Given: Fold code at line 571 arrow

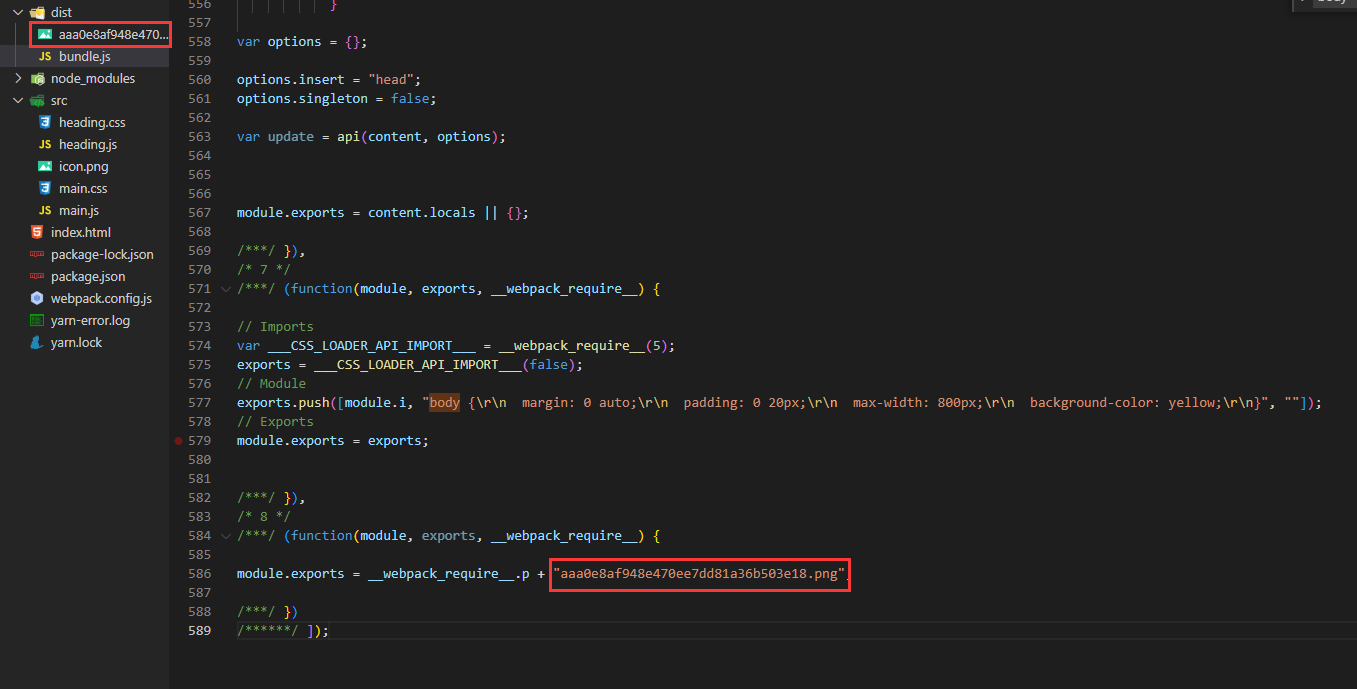Looking at the screenshot, I should point(225,289).
